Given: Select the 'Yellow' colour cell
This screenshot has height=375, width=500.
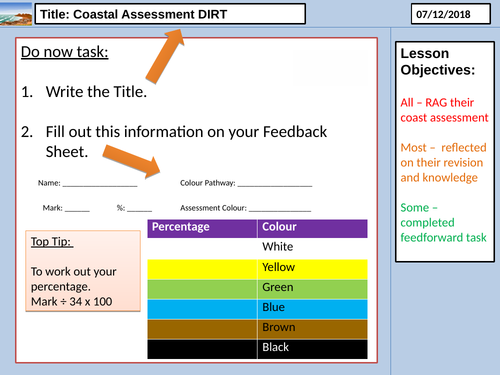Looking at the screenshot, I should 313,269.
